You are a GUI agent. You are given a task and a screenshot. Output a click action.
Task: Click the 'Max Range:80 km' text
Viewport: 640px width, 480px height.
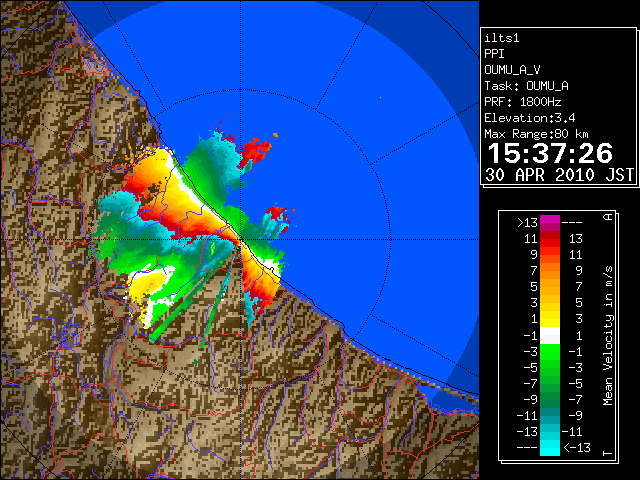[x=536, y=134]
